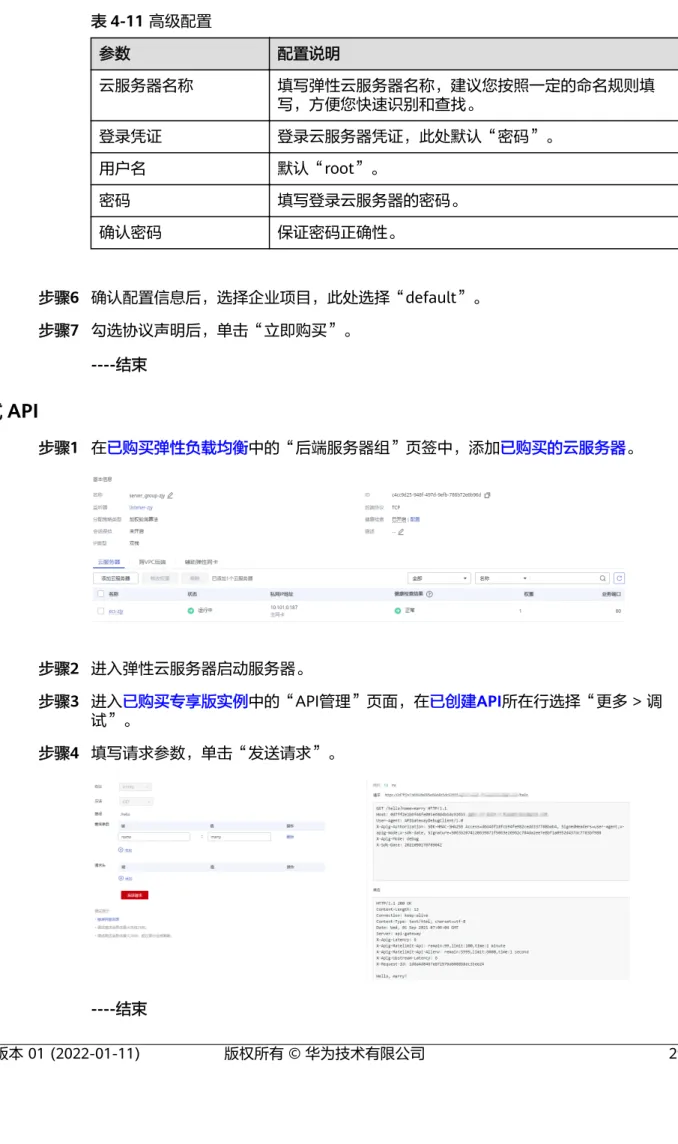This screenshot has width=678, height=1144.
Task: Select the IP 10.101.0.187 in server row
Action: point(283,607)
